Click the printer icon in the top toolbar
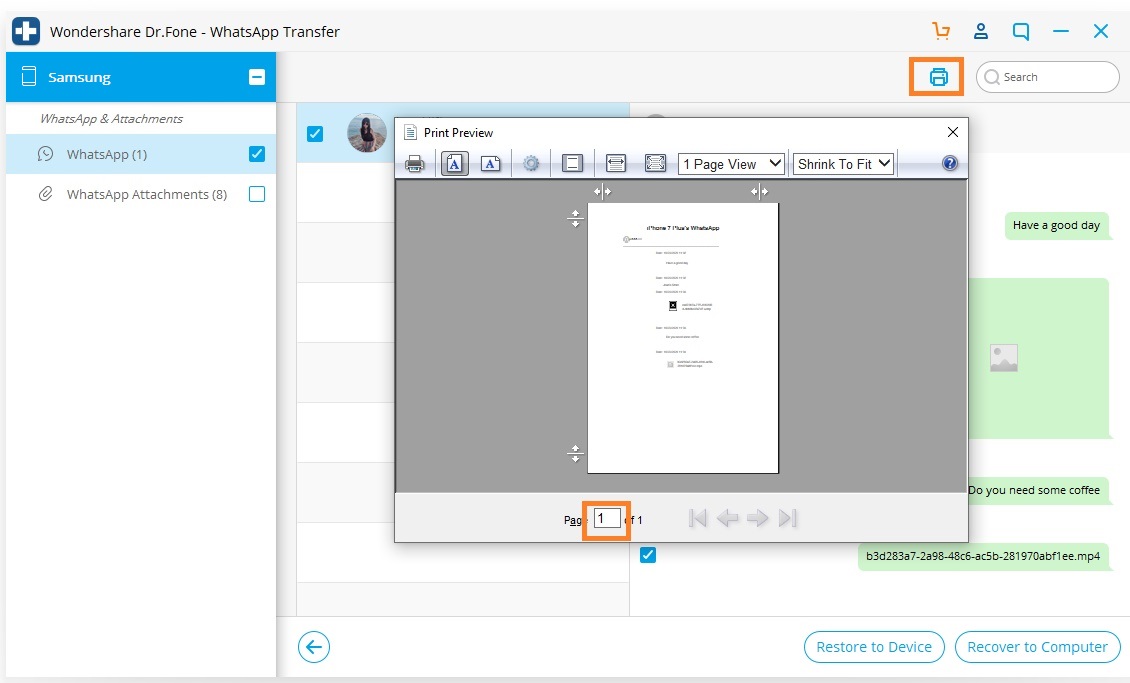 (938, 76)
